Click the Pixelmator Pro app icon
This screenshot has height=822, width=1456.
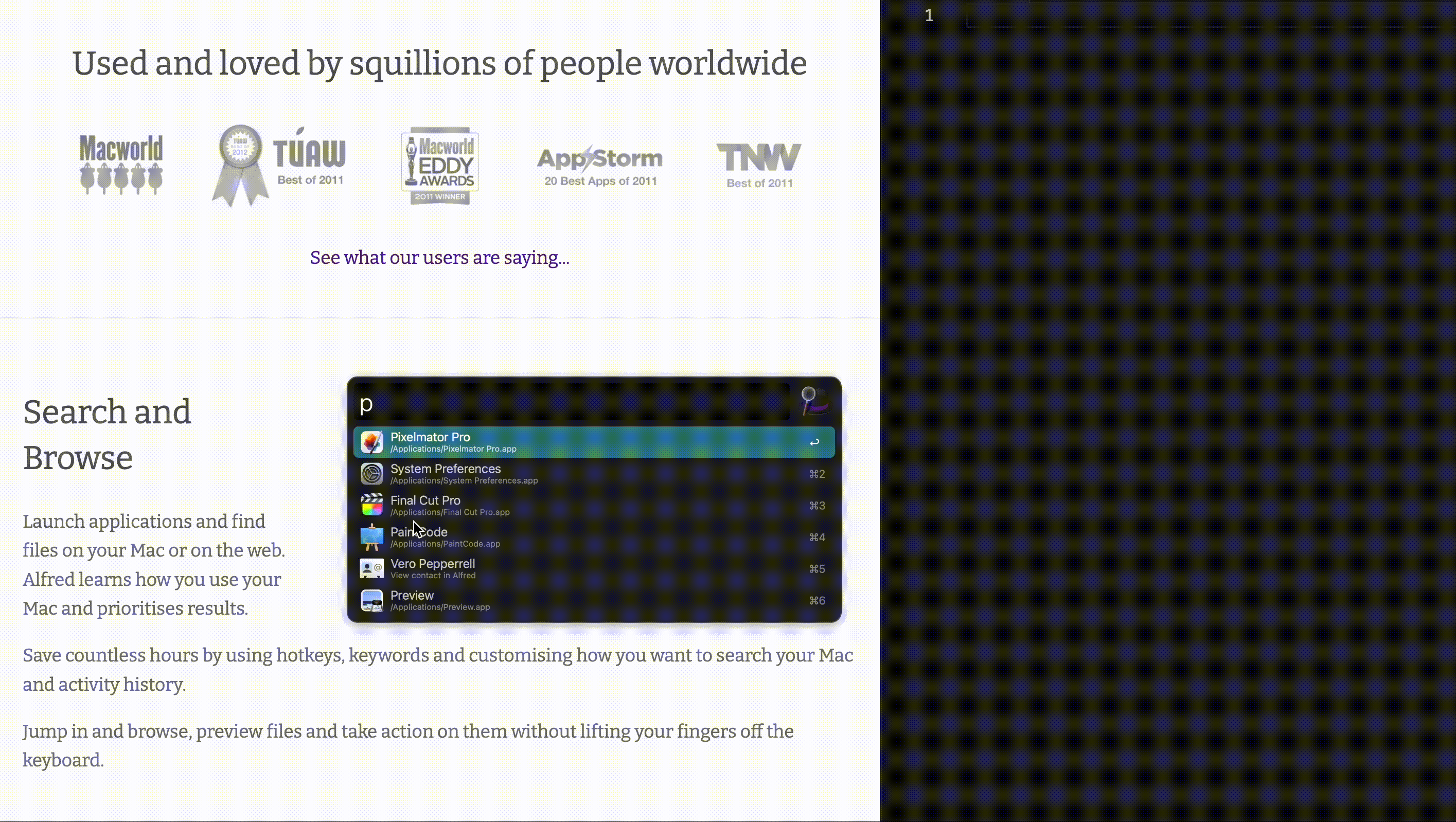coord(371,442)
